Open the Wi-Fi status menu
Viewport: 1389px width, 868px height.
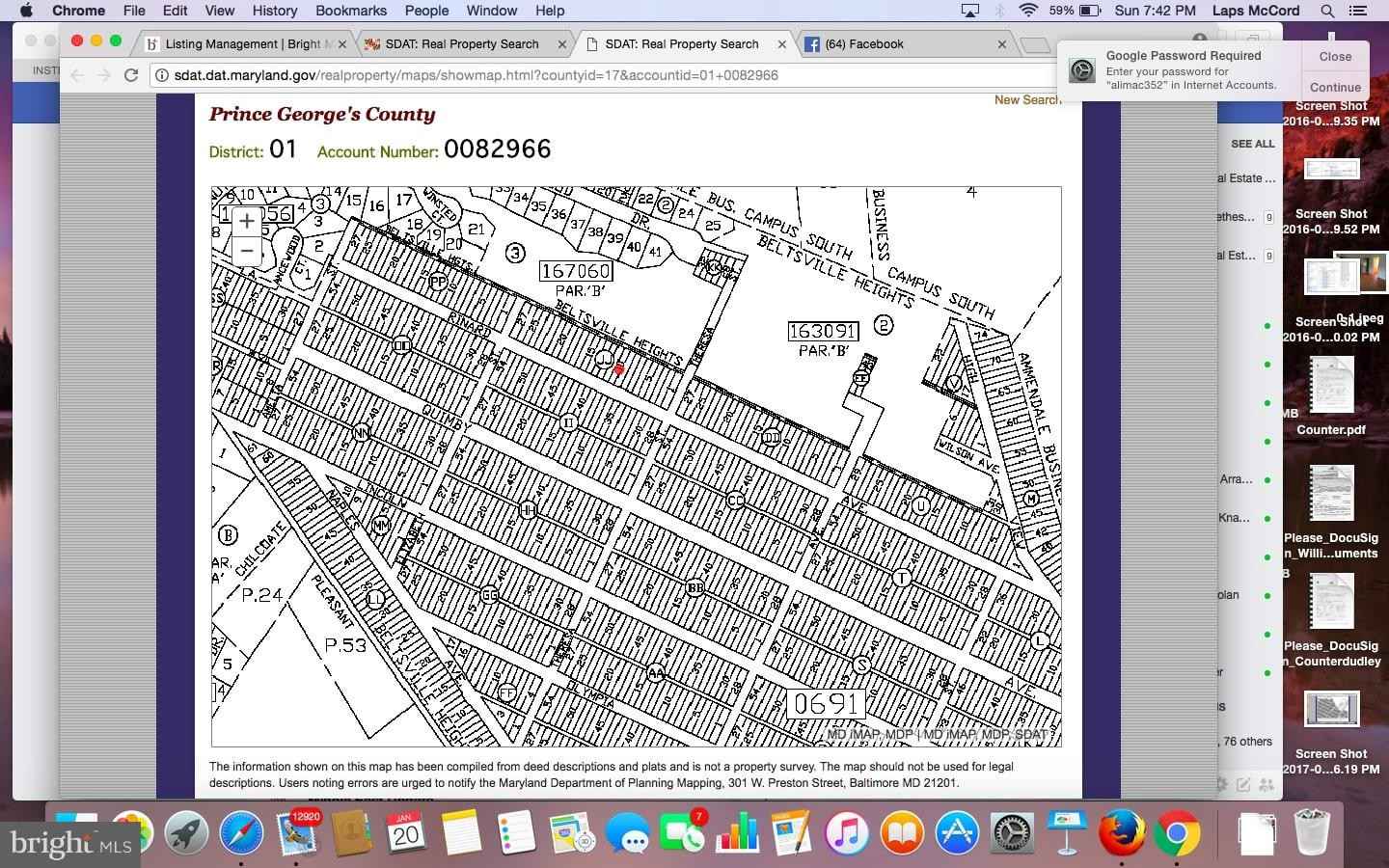(x=1028, y=11)
